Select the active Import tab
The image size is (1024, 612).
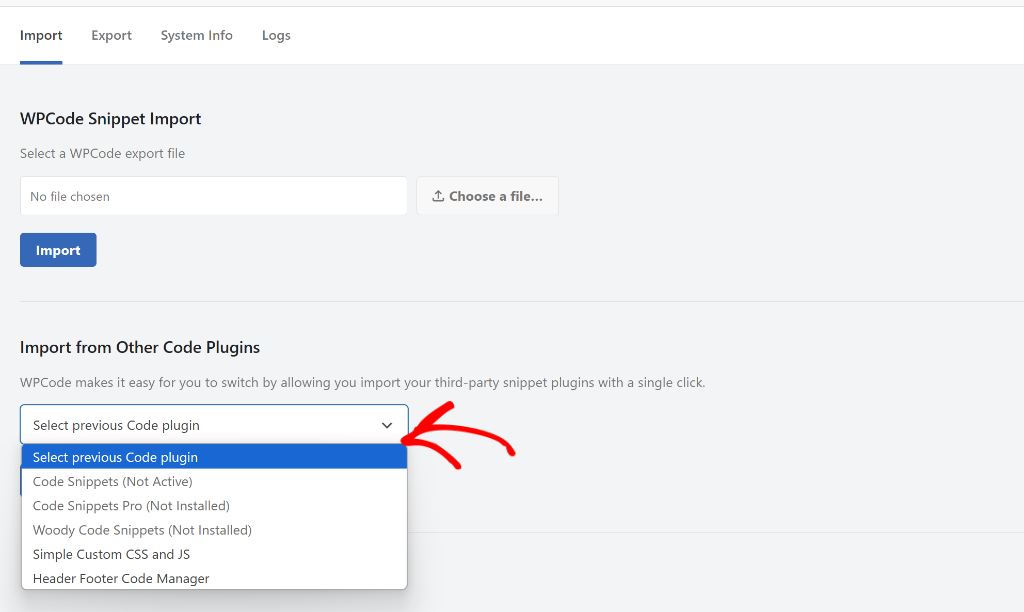(x=40, y=35)
